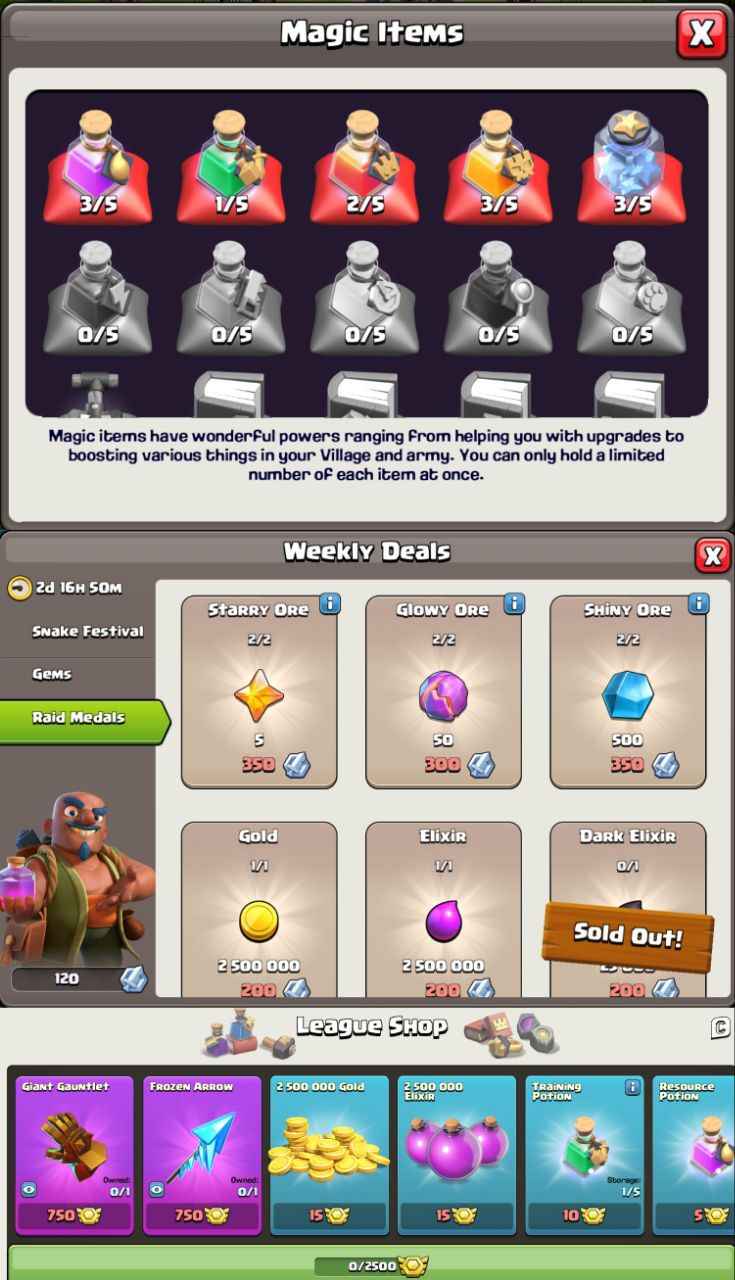Preview Frozen Arrow using its eye icon
Image resolution: width=735 pixels, height=1280 pixels.
[x=157, y=1190]
